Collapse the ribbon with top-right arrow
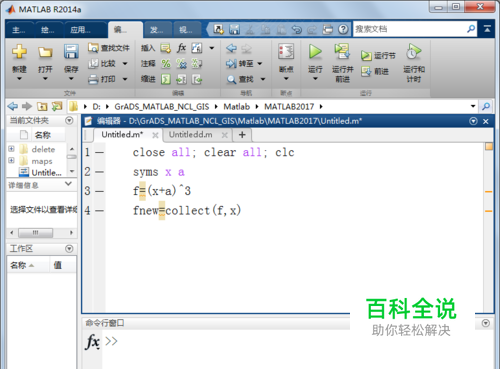Image resolution: width=500 pixels, height=369 pixels. [487, 29]
